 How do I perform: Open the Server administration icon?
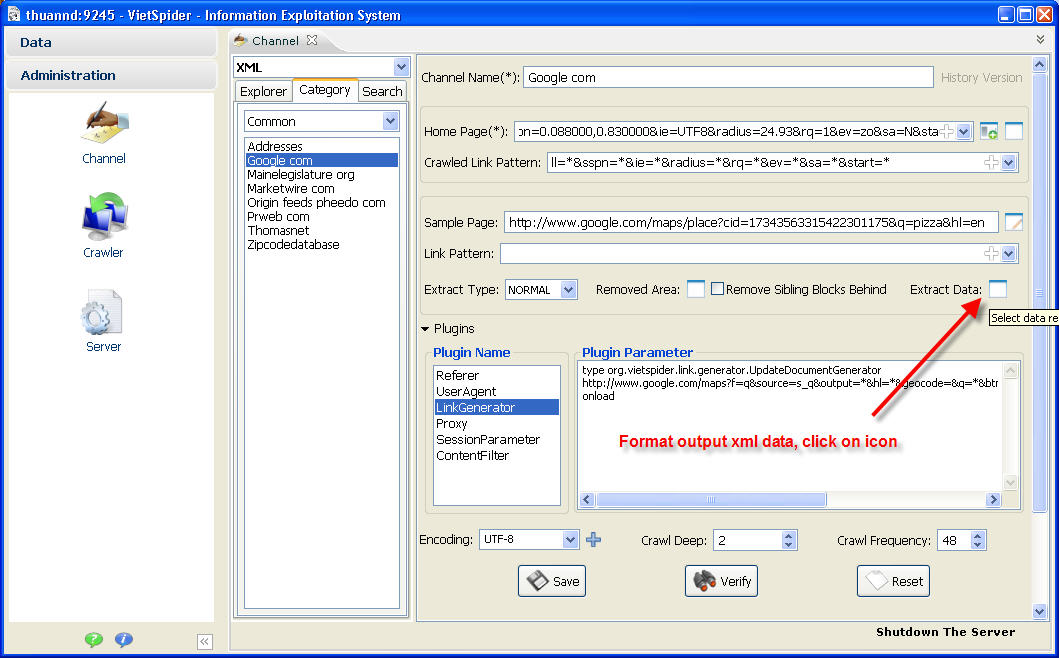pyautogui.click(x=103, y=314)
